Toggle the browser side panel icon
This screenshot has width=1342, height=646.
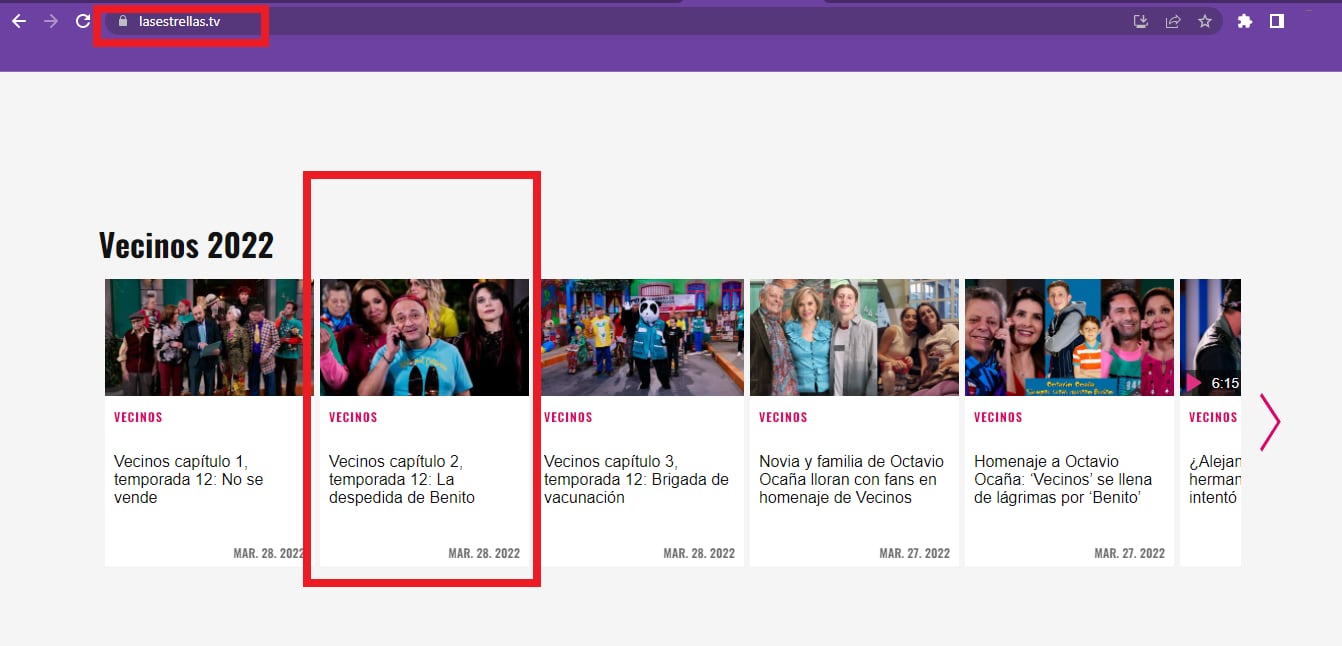point(1277,21)
